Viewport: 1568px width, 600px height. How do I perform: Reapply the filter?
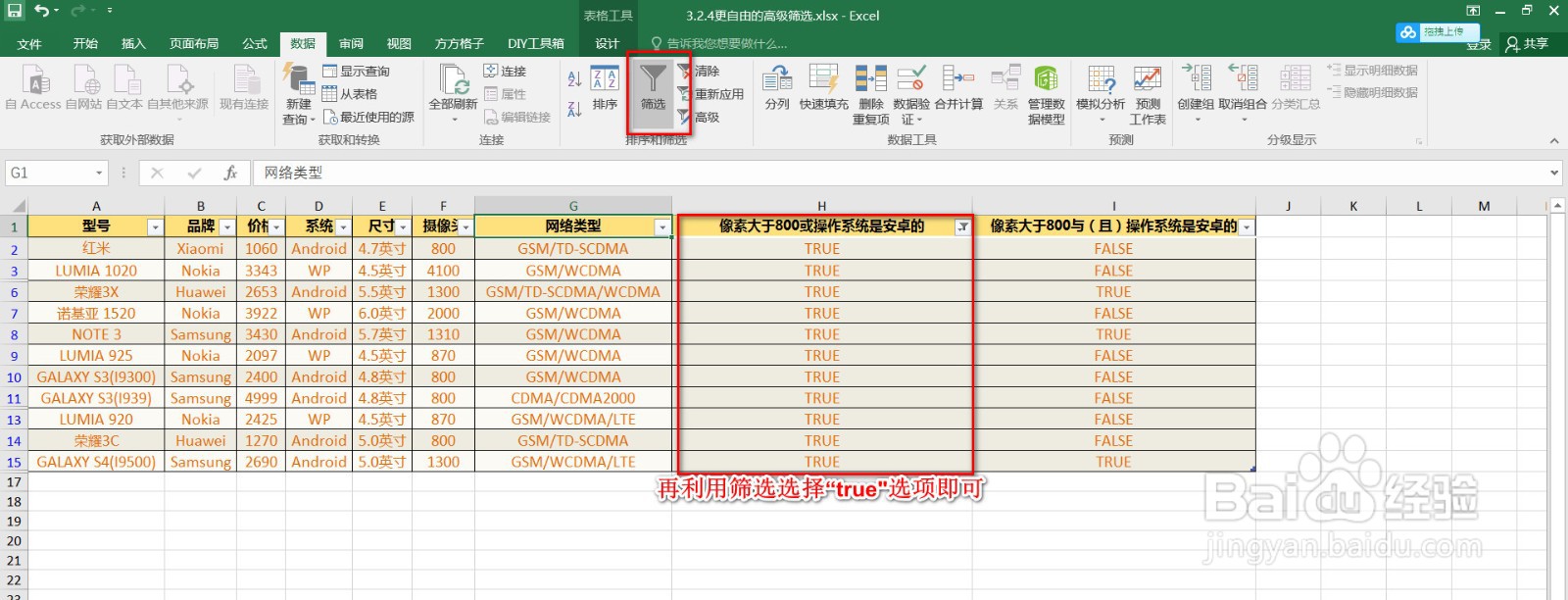[710, 94]
